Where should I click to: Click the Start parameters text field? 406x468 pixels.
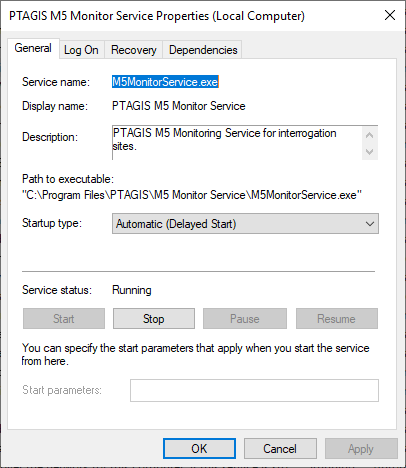(254, 390)
